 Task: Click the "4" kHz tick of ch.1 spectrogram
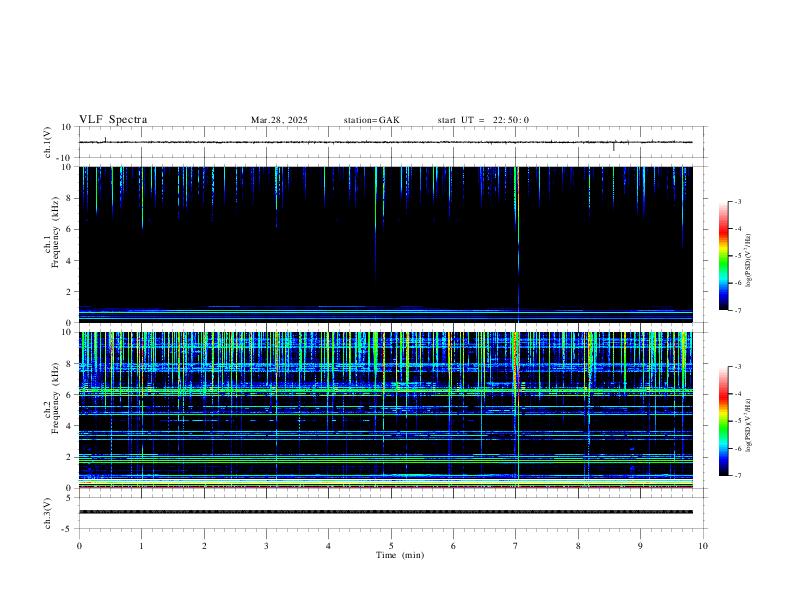tap(69, 261)
